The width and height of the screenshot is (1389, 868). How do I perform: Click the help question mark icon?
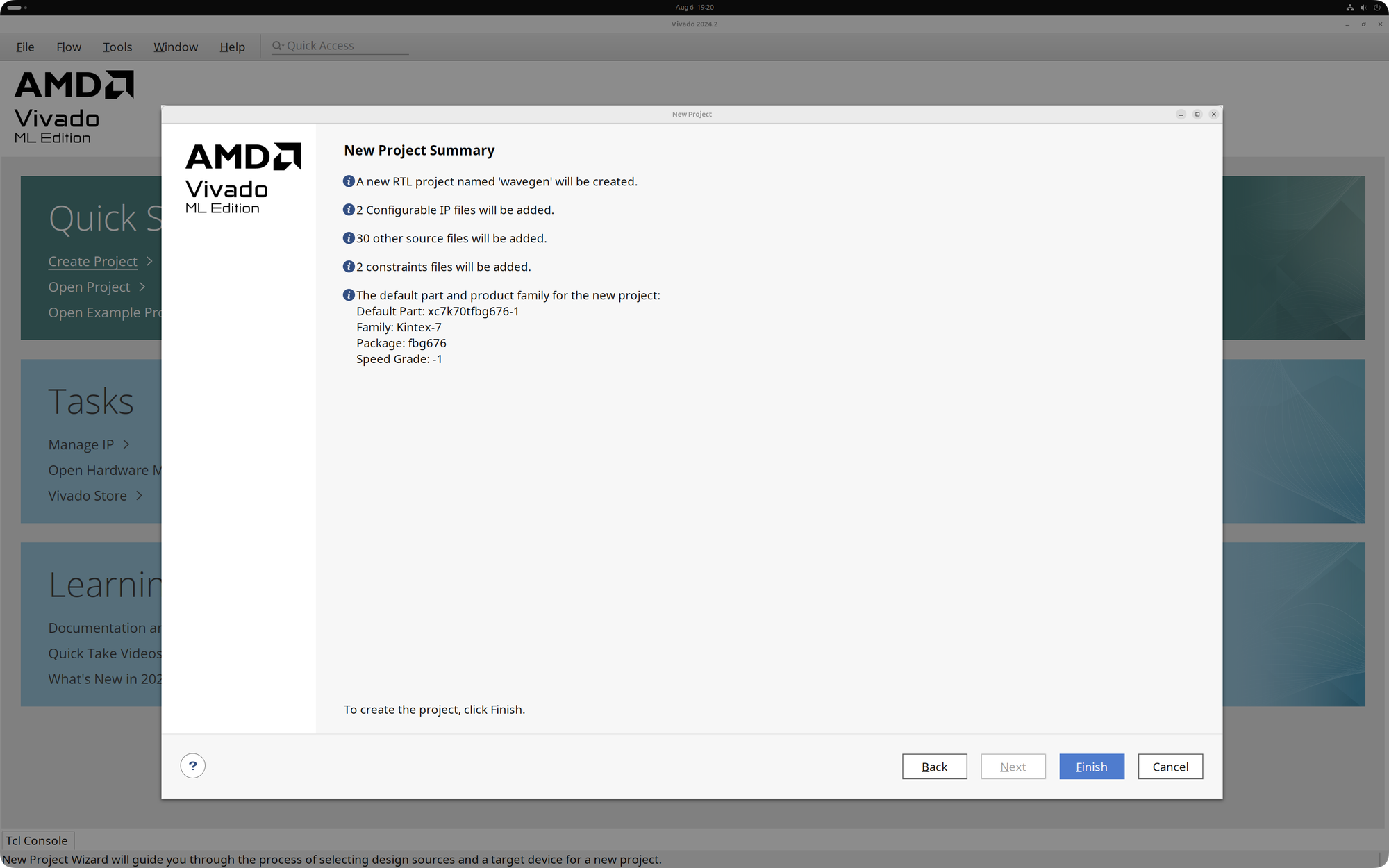(192, 766)
